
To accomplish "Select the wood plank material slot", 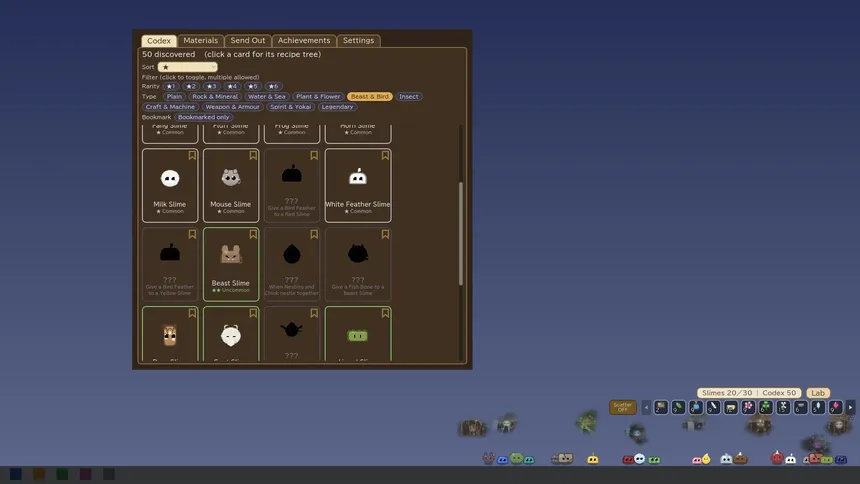I will (661, 407).
